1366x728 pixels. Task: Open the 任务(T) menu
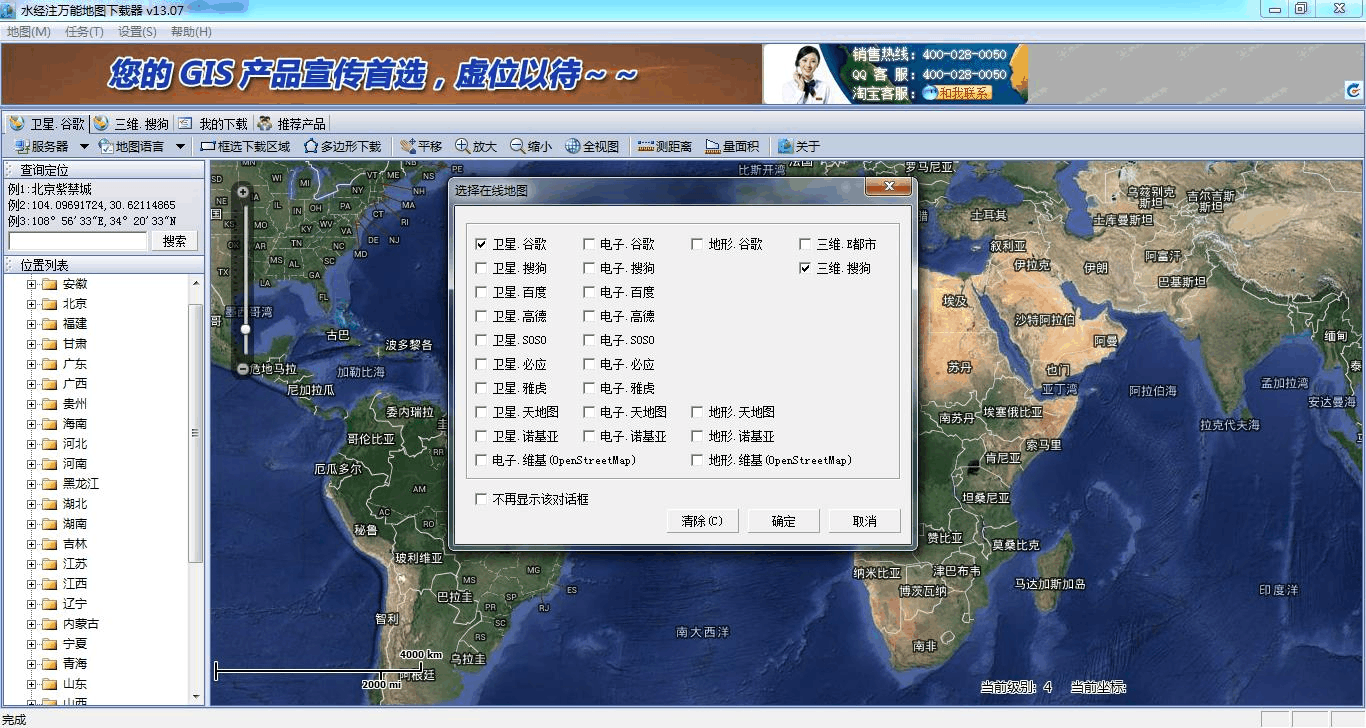coord(84,32)
